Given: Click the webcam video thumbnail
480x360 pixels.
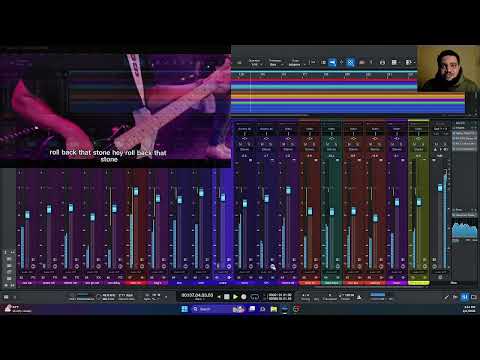Looking at the screenshot, I should click(x=448, y=68).
